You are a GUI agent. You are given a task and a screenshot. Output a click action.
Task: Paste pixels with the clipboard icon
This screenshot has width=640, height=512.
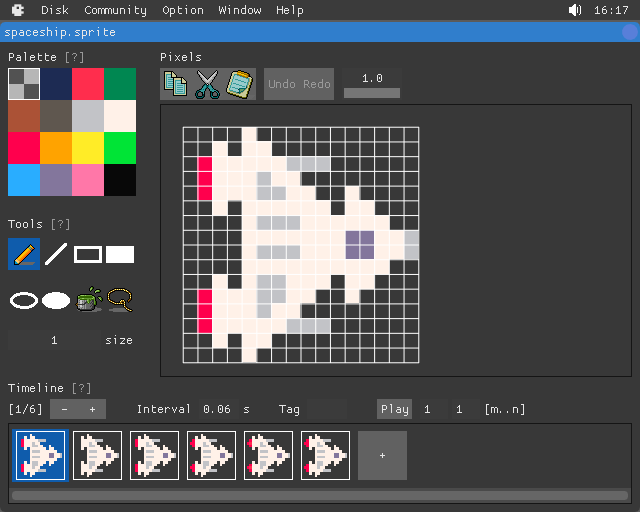pos(239,84)
